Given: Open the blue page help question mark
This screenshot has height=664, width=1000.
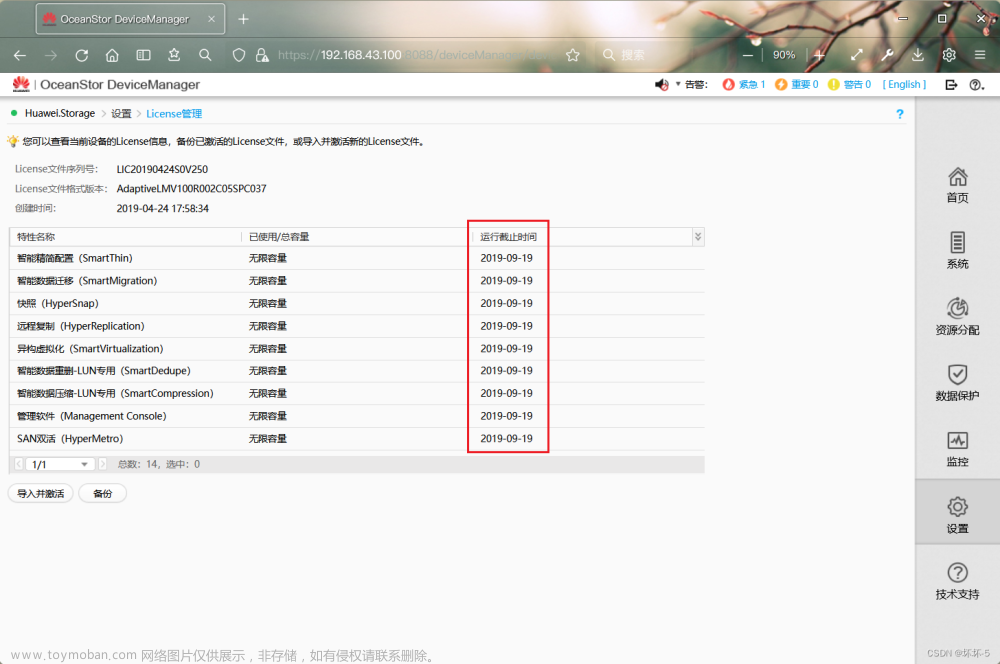Looking at the screenshot, I should click(x=900, y=114).
